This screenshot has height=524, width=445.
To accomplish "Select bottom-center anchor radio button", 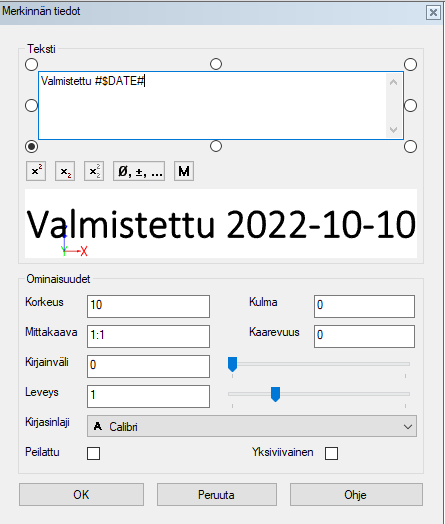I will tap(216, 146).
